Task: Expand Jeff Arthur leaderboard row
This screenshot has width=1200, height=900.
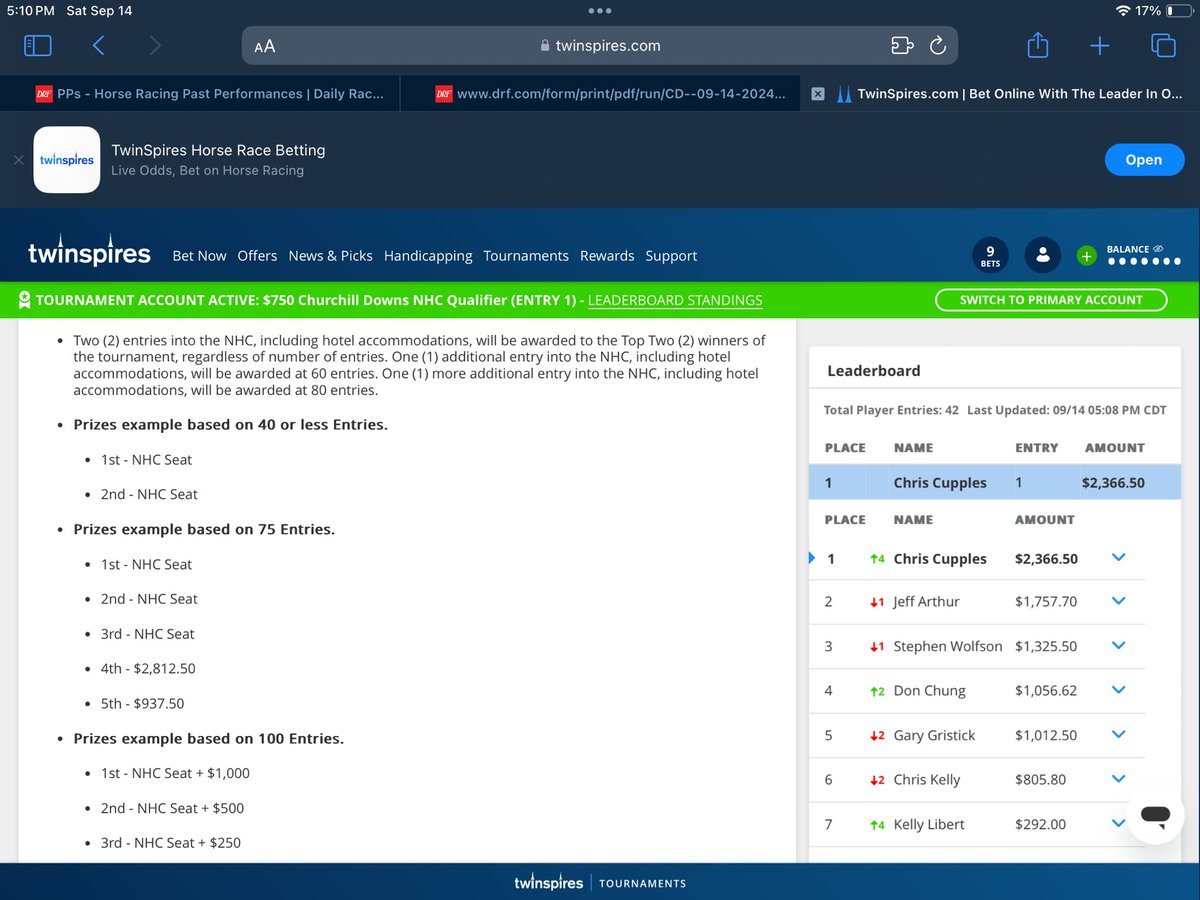Action: click(x=1119, y=601)
